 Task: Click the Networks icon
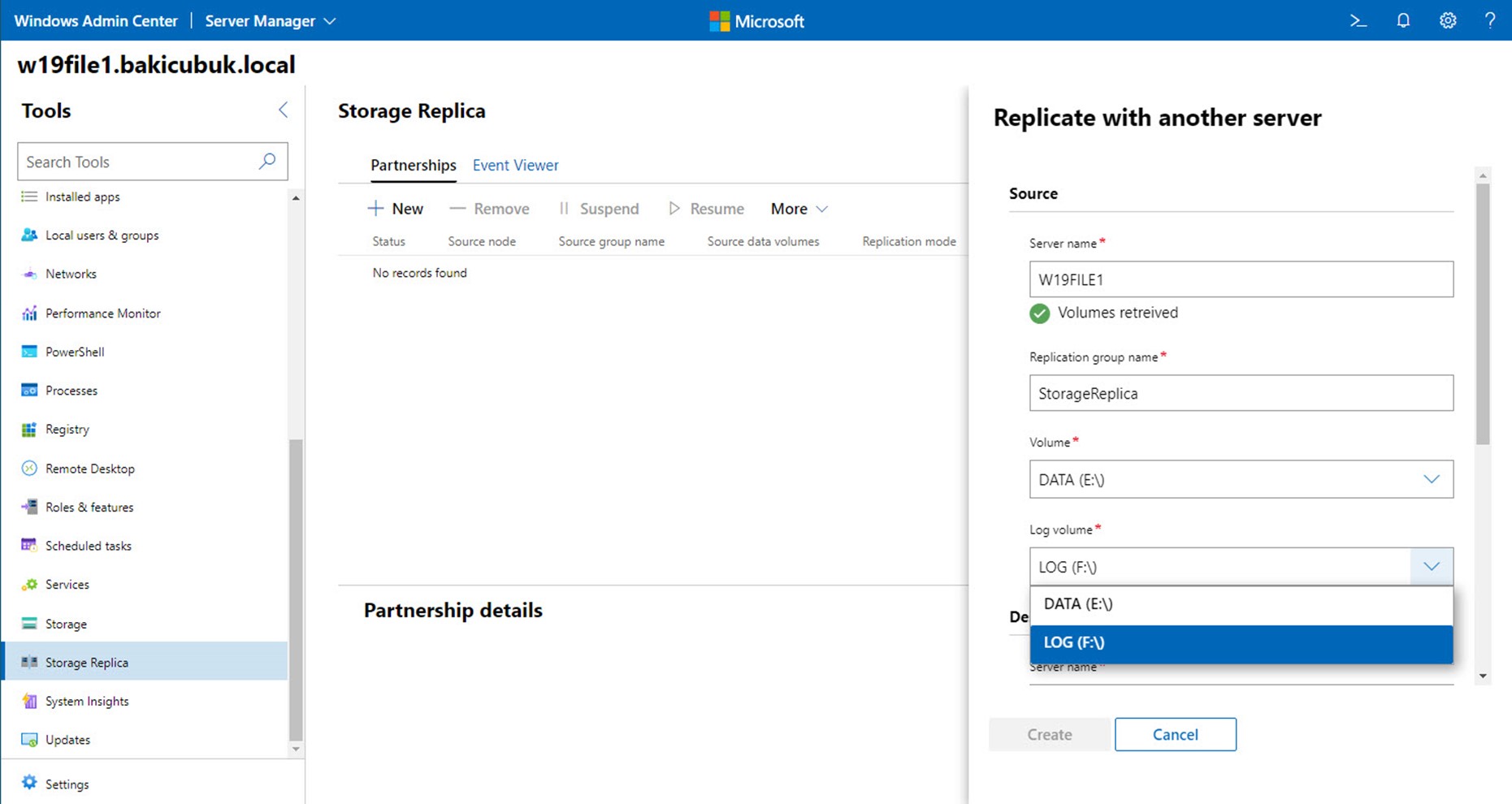tap(29, 274)
